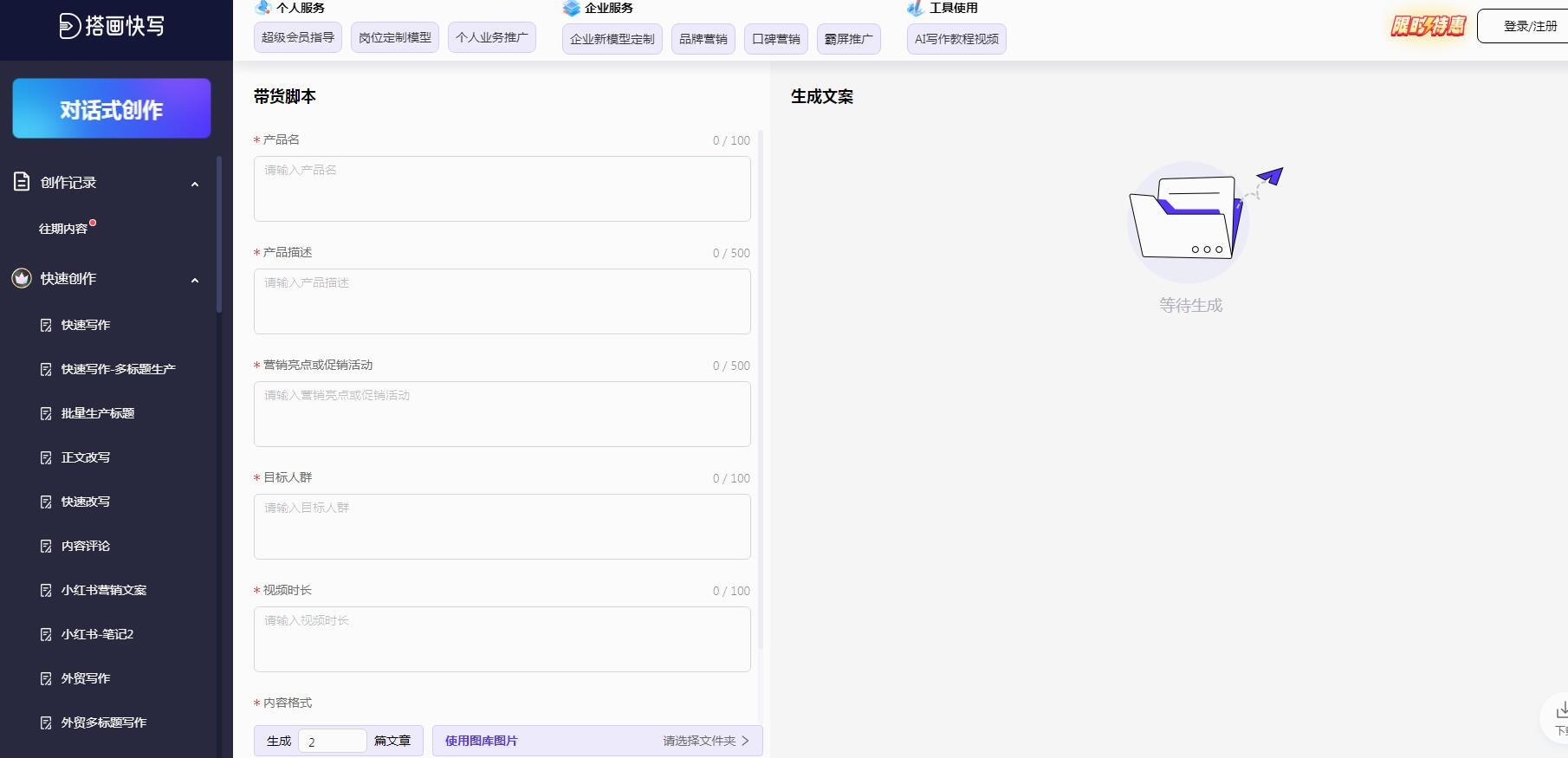Viewport: 1568px width, 758px height.
Task: Open 批量生产标题 in the sidebar
Action: point(97,413)
